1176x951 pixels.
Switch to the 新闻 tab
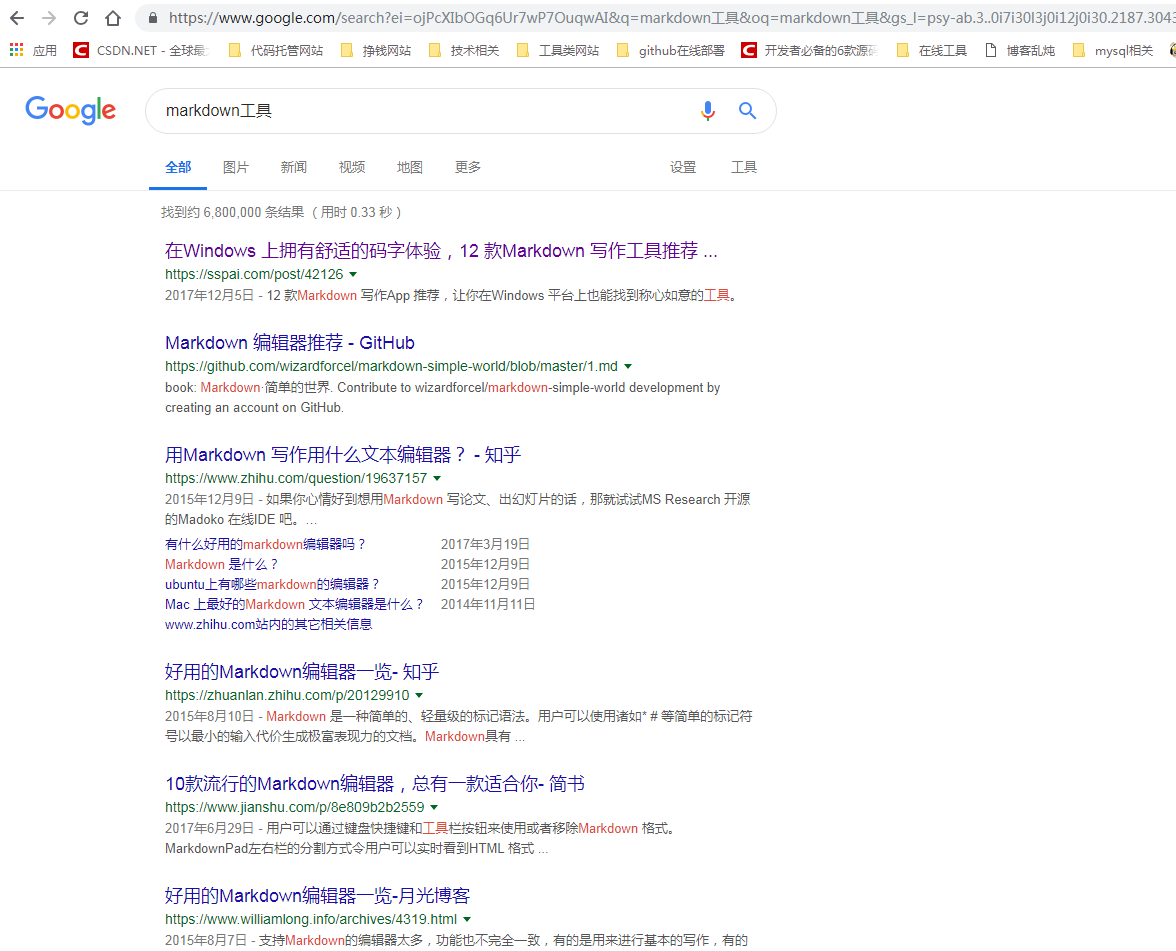[293, 167]
